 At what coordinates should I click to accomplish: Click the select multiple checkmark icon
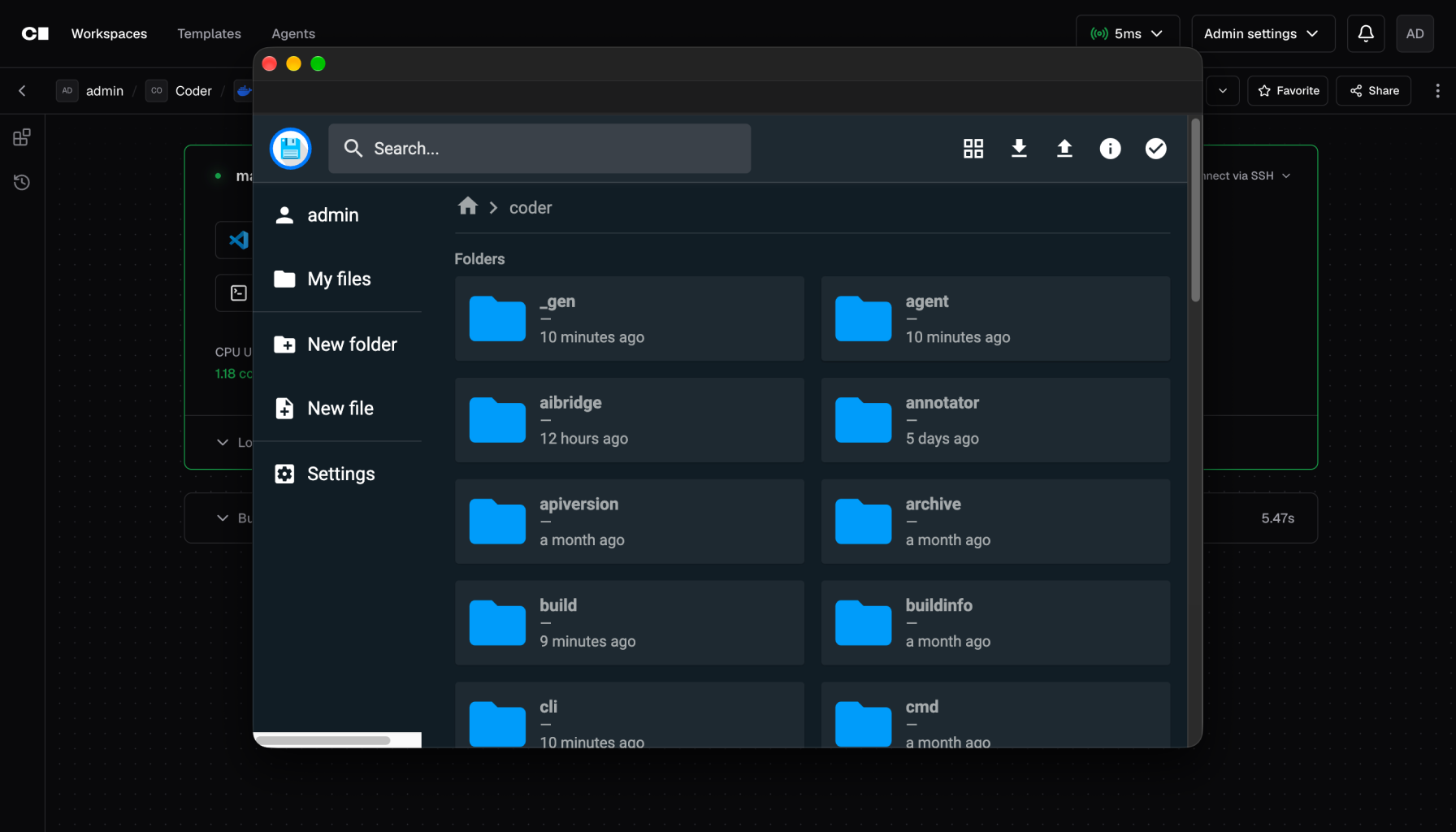pyautogui.click(x=1155, y=149)
